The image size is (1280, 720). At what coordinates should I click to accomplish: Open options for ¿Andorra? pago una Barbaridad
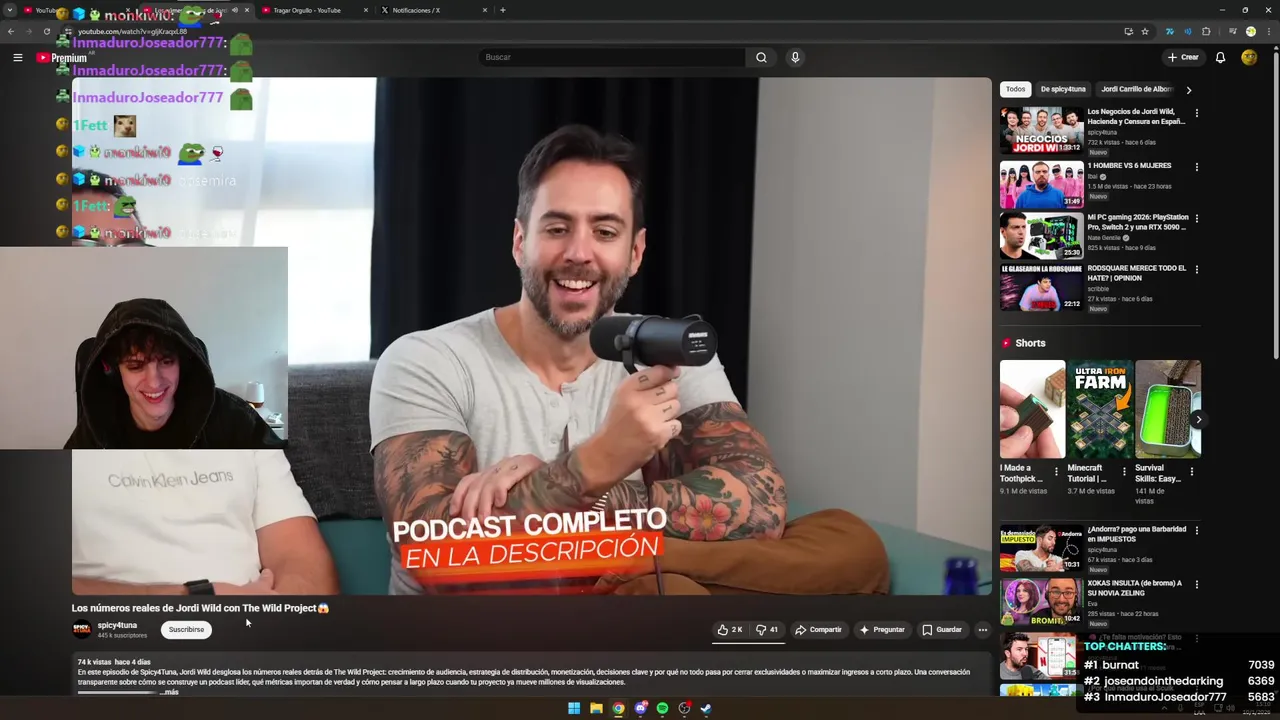[x=1196, y=530]
